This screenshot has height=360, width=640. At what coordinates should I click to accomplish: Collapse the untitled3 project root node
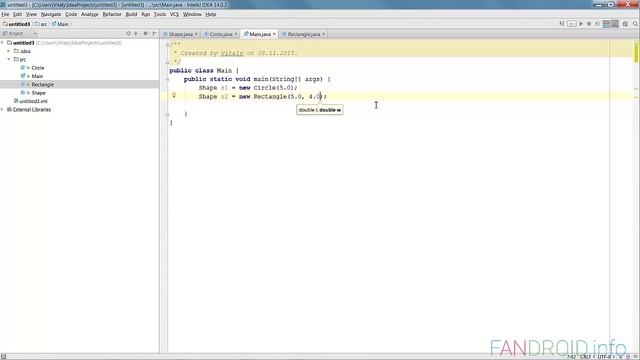2,42
